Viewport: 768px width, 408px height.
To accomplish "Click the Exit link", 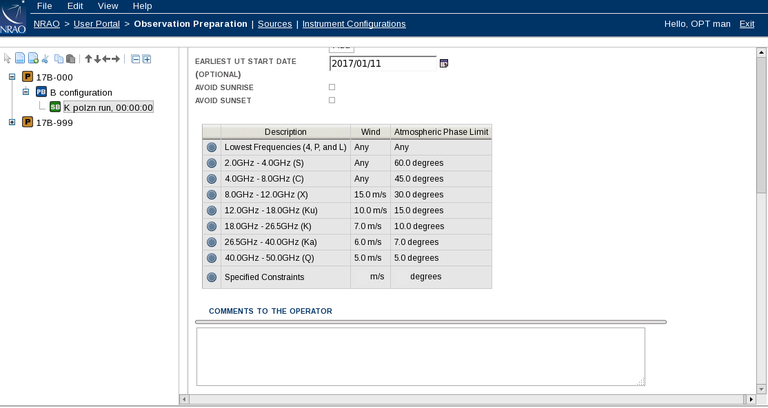I will [x=746, y=24].
